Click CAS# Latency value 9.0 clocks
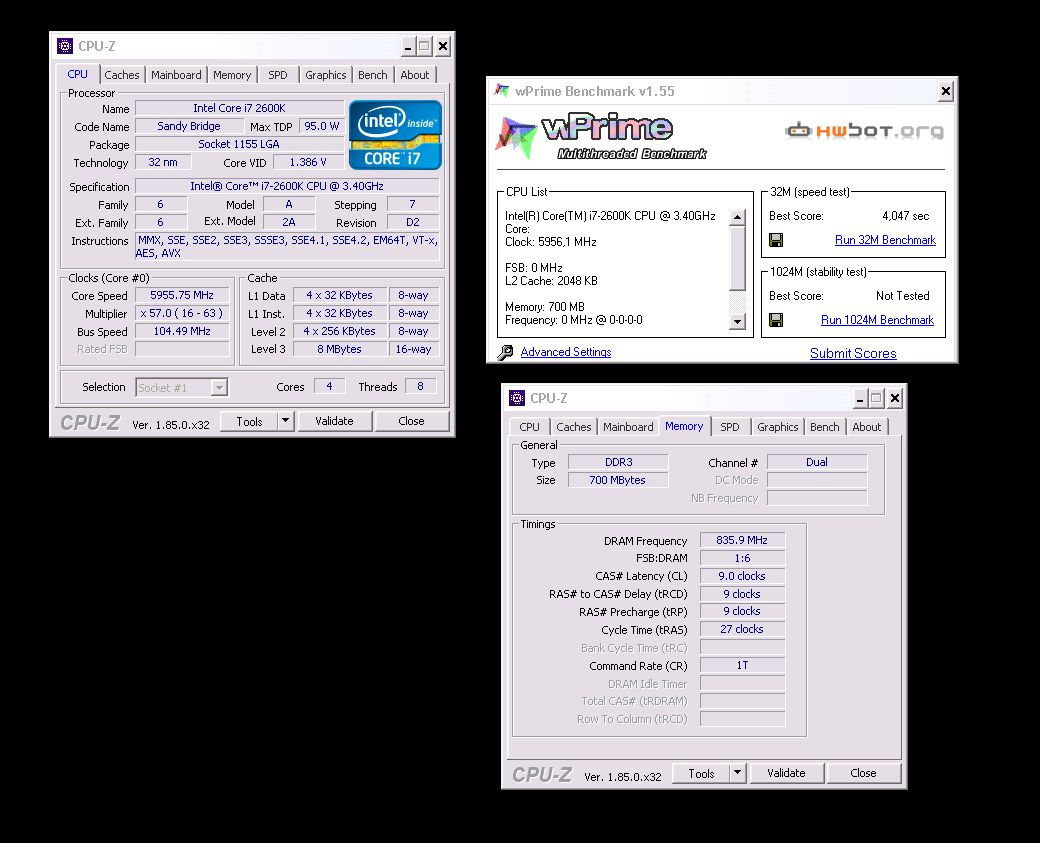 tap(742, 576)
